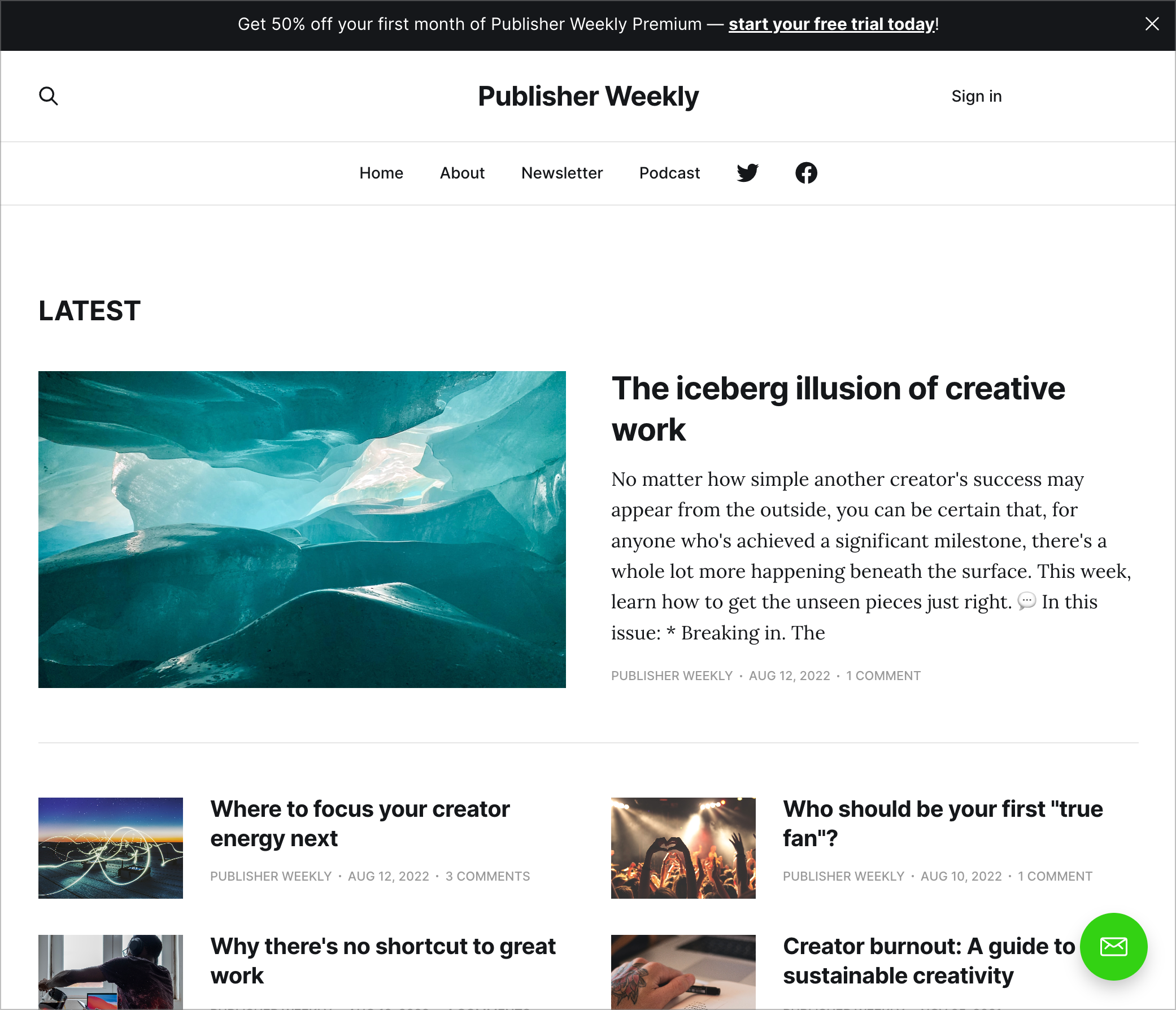Open the green envelope subscribe button
This screenshot has height=1010, width=1176.
[x=1113, y=946]
